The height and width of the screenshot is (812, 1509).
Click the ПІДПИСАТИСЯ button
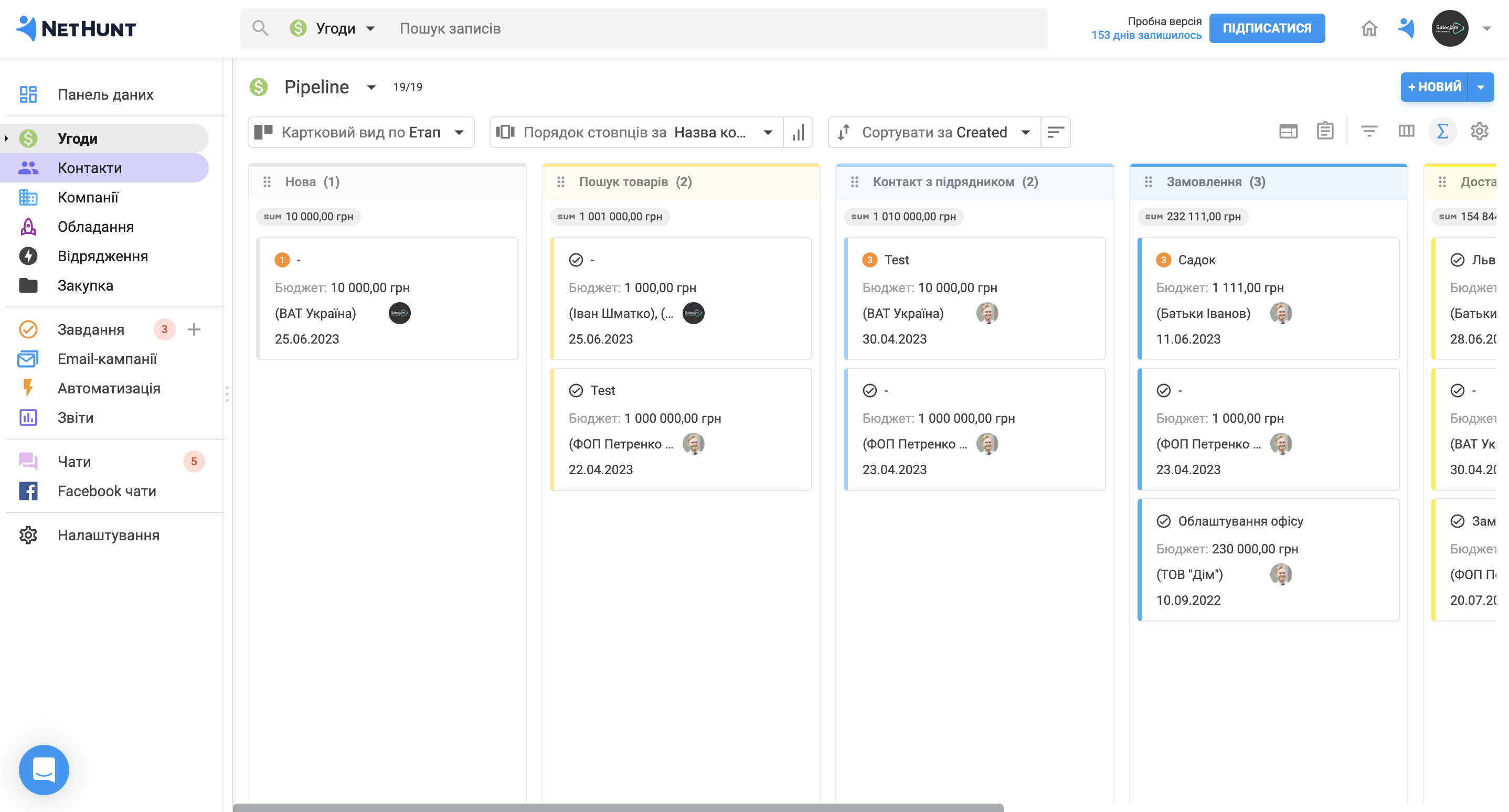[x=1267, y=28]
